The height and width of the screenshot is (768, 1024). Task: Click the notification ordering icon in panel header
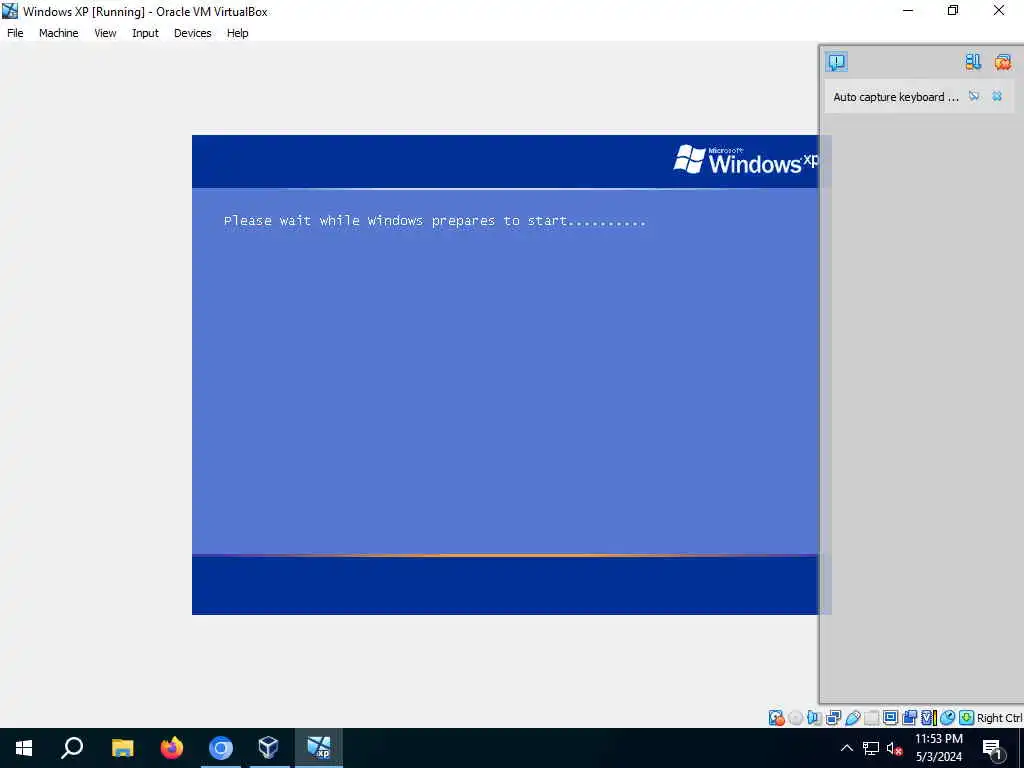(973, 61)
